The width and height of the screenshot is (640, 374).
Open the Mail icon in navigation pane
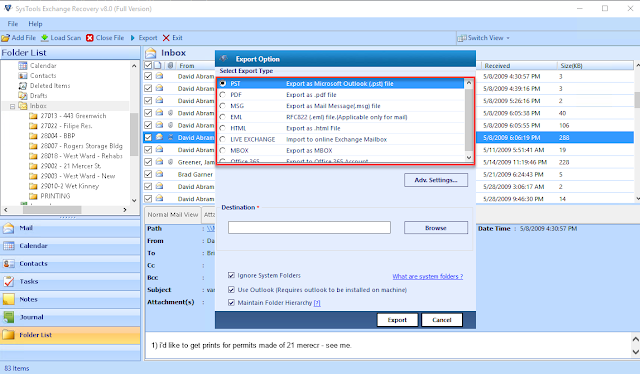(8, 228)
